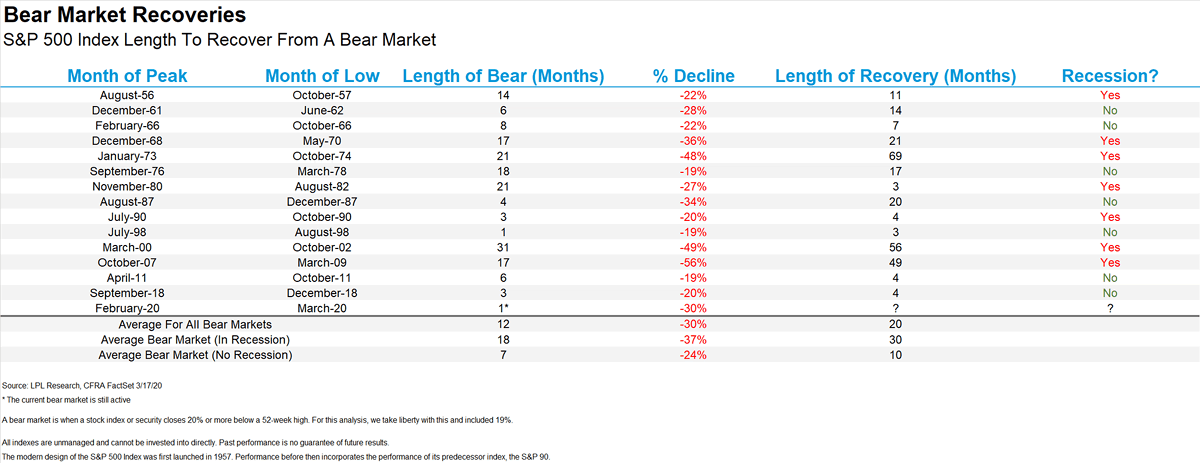Click the Month of Peak column header
The image size is (1200, 463).
127,76
